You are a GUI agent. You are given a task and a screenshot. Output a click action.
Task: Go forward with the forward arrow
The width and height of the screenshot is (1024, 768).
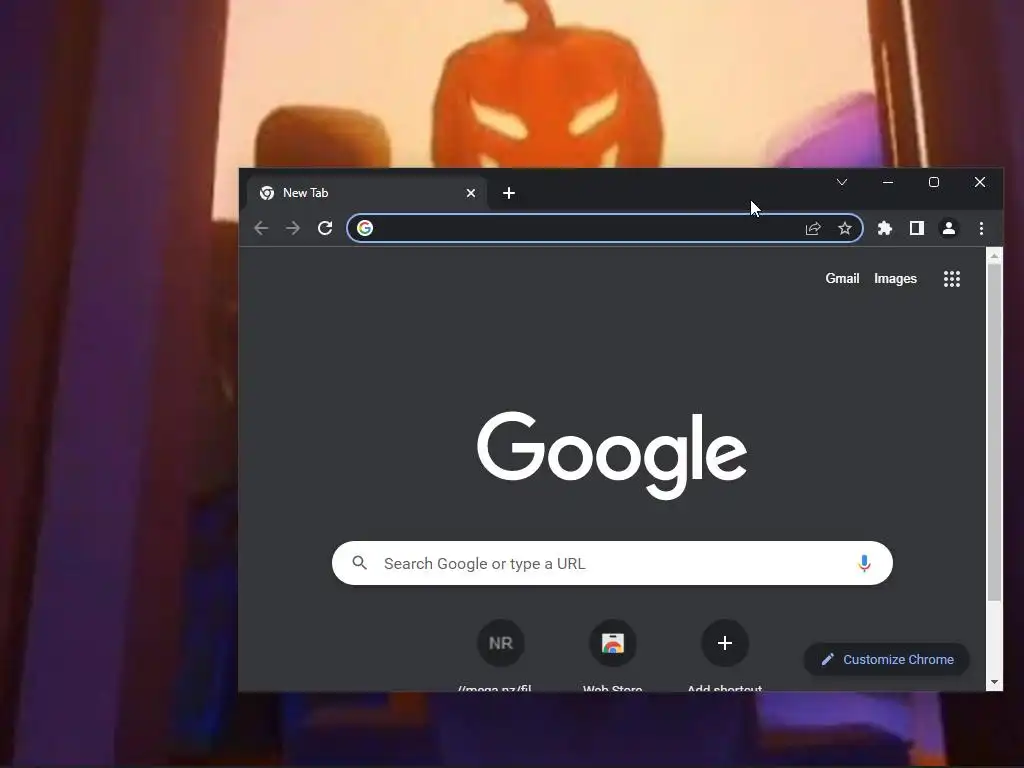[293, 228]
